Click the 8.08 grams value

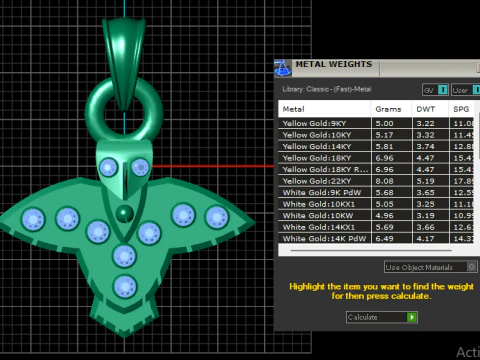pyautogui.click(x=384, y=181)
